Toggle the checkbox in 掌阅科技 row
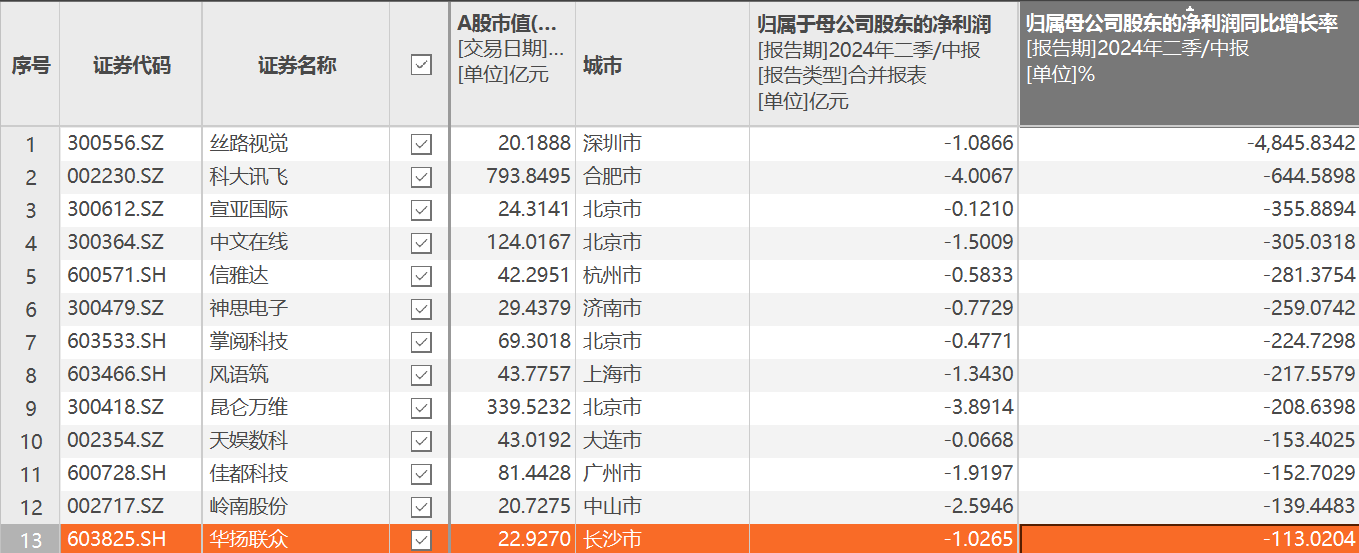1359x553 pixels. coord(421,342)
